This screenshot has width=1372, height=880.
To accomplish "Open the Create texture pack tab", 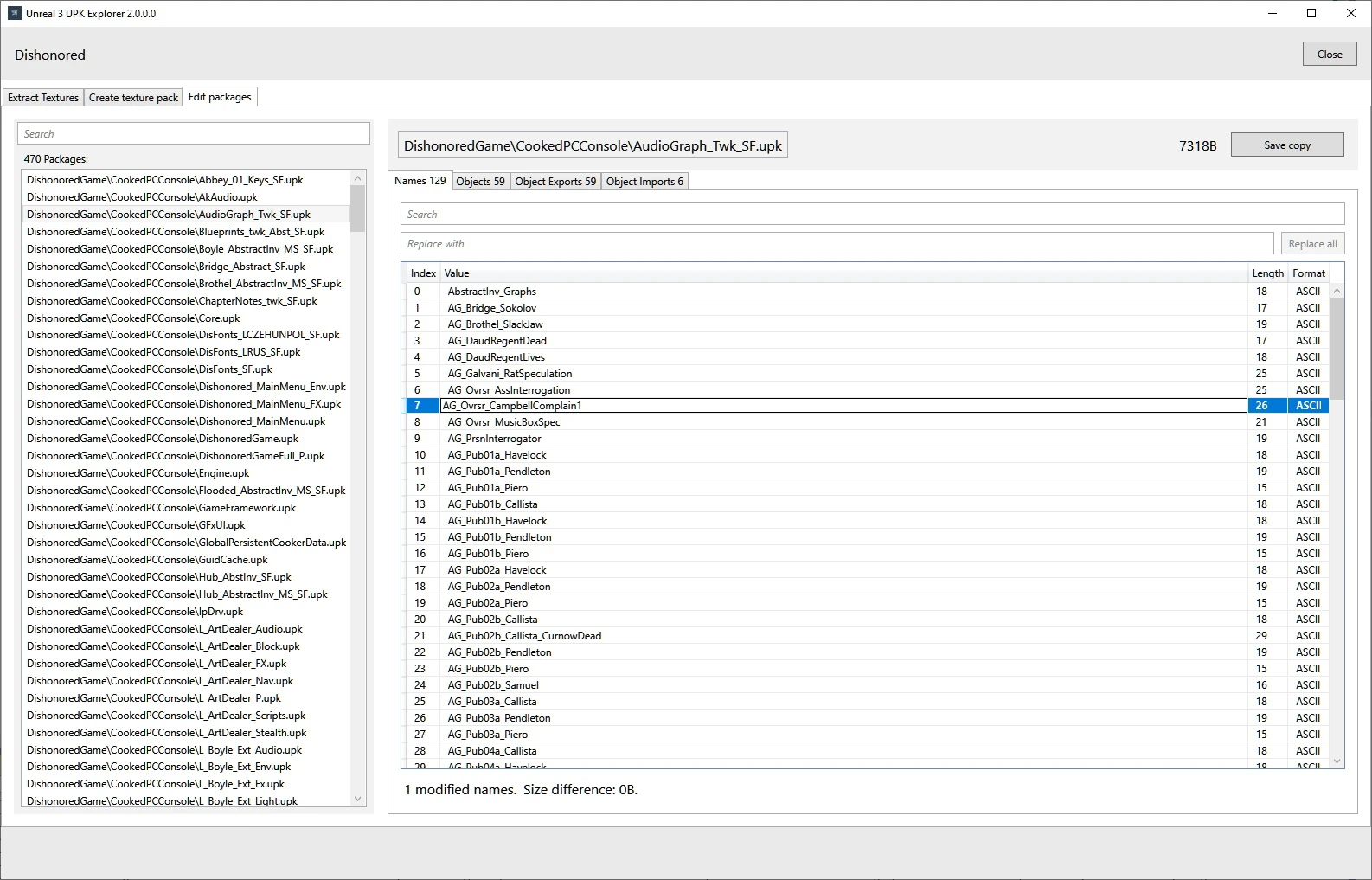I will click(x=133, y=98).
